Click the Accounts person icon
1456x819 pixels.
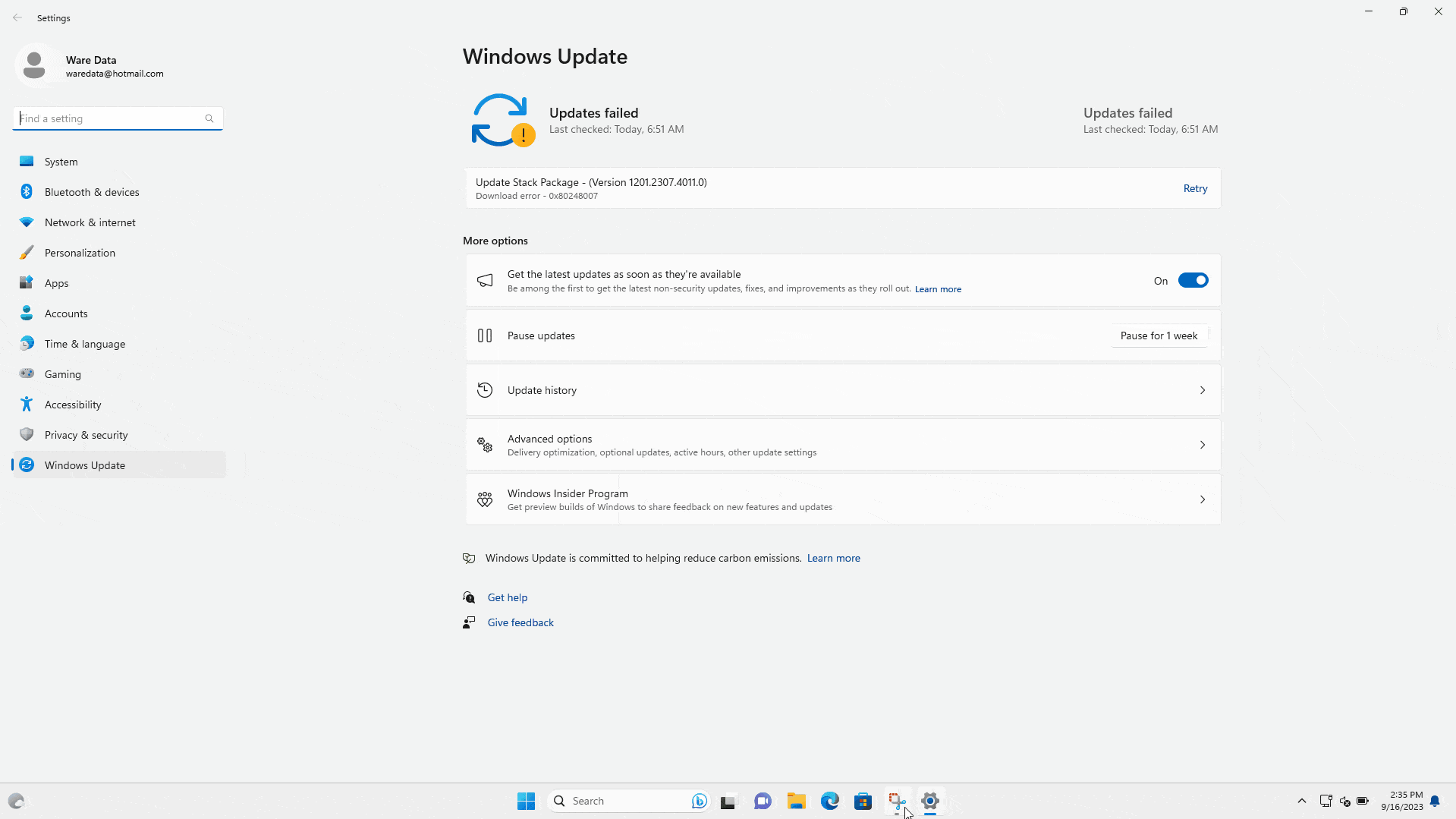[27, 313]
